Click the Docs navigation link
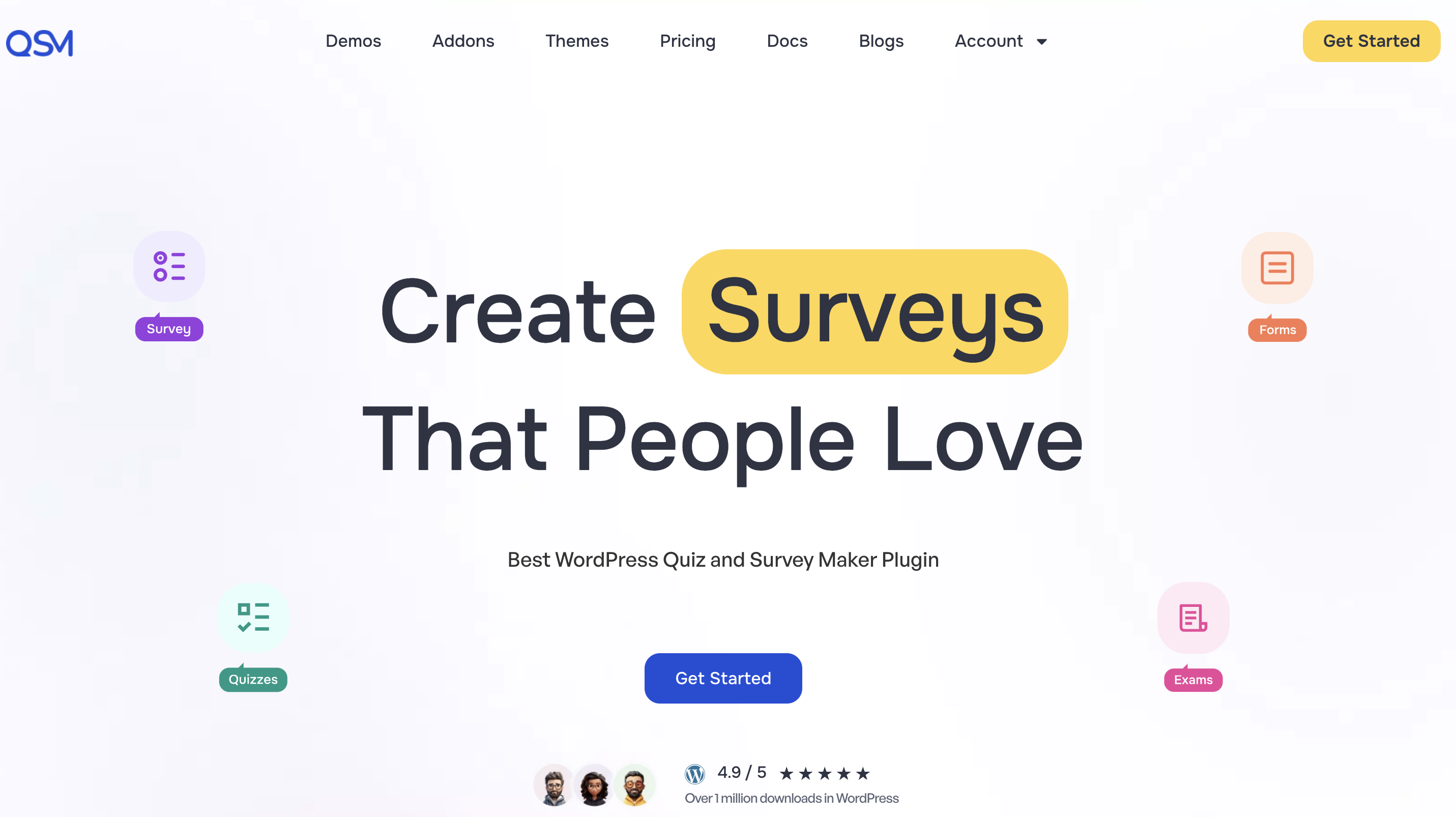Image resolution: width=1456 pixels, height=817 pixels. click(x=786, y=41)
